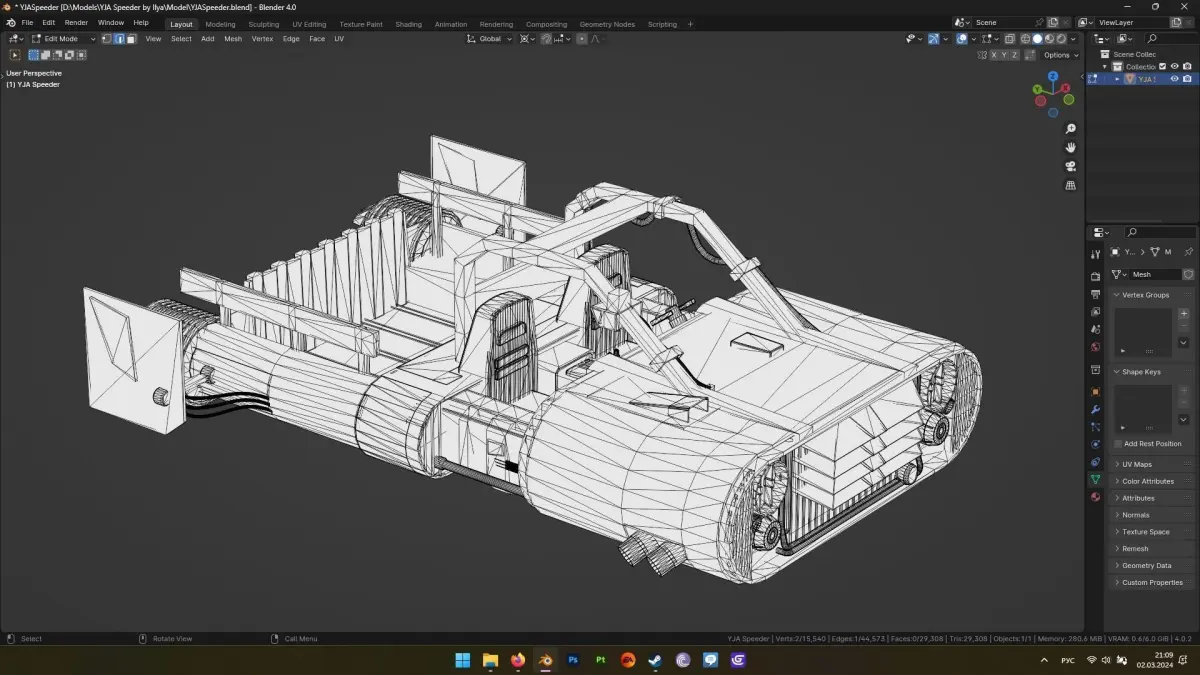
Task: Open the Global transform orientation dropdown
Action: (x=489, y=39)
